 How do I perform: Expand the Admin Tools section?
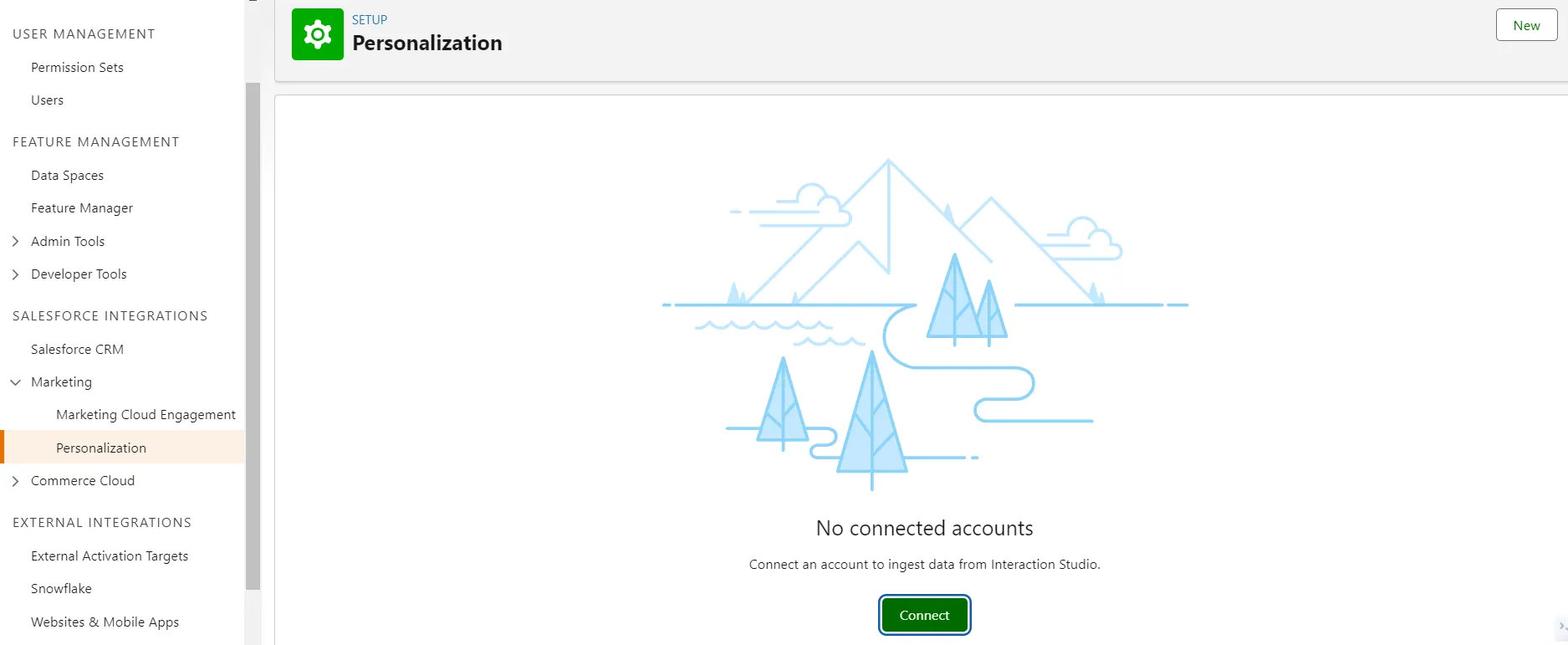pos(15,242)
